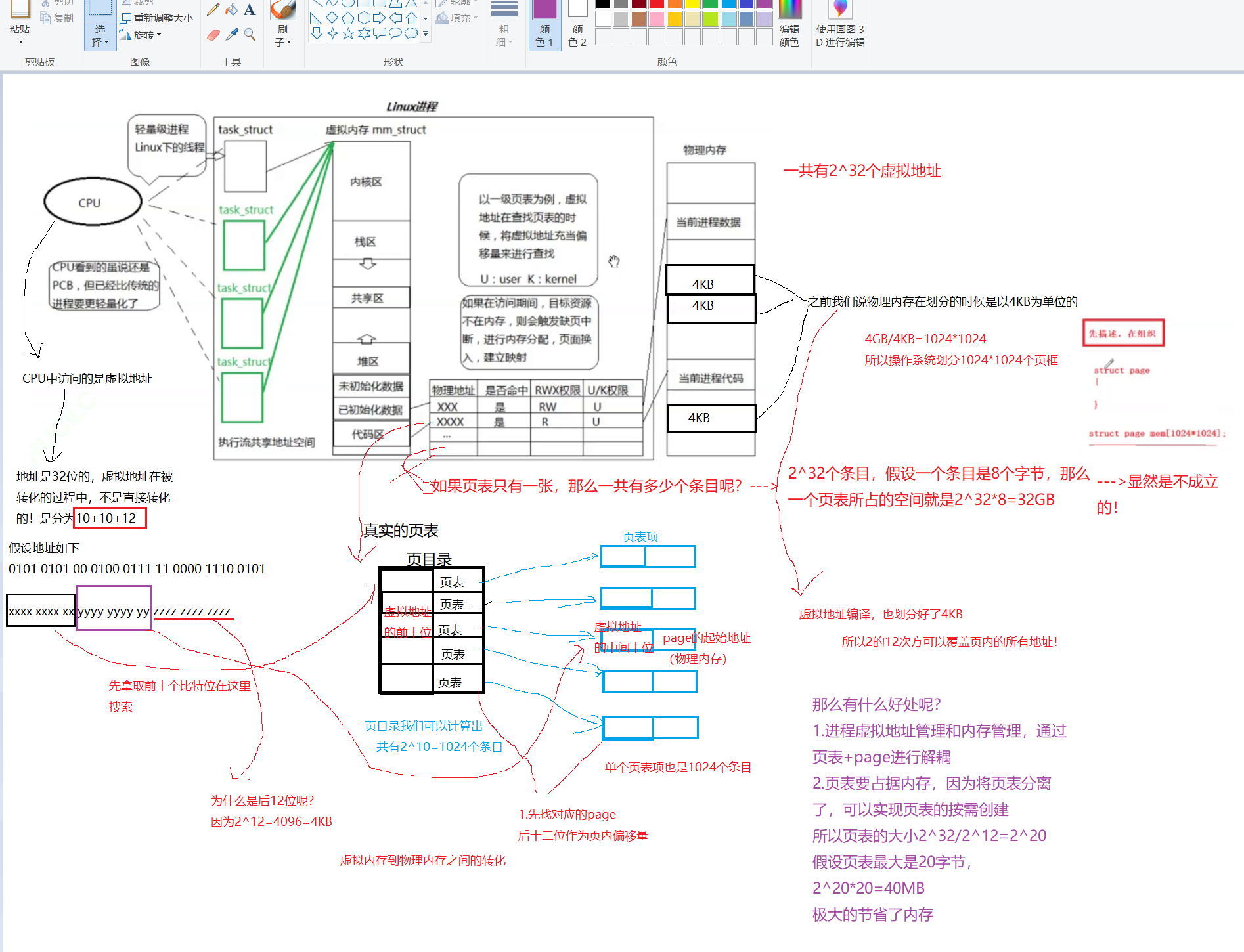Pick the pink palette swatch
Screen dimensions: 1244x952
656,18
